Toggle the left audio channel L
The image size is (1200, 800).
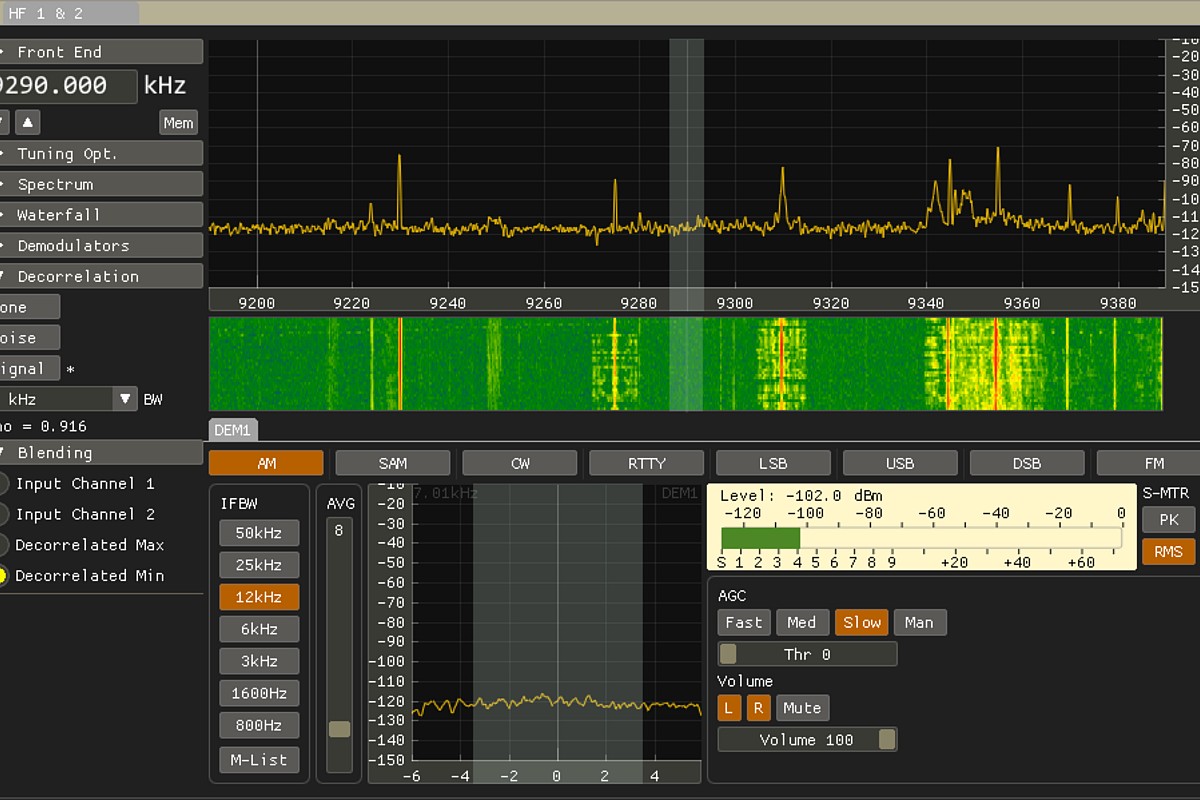[729, 708]
